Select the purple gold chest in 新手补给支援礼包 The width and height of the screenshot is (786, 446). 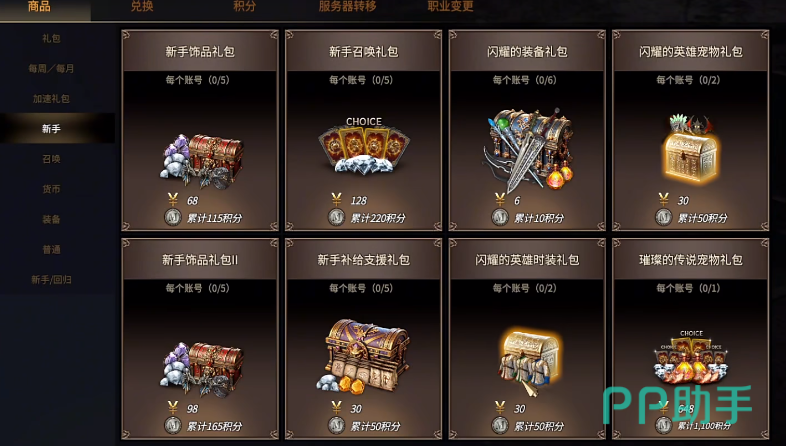364,356
